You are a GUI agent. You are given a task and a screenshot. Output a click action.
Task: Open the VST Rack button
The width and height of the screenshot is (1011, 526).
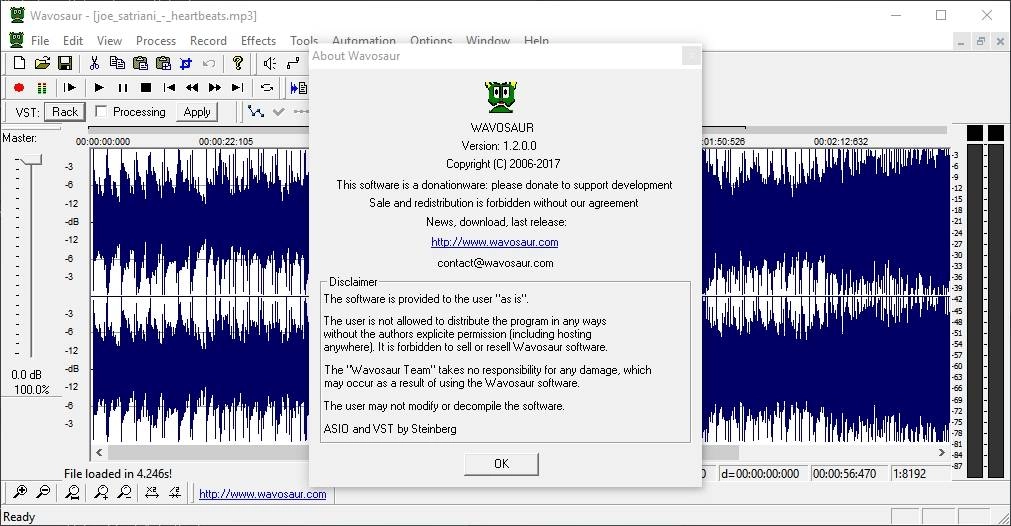tap(65, 112)
